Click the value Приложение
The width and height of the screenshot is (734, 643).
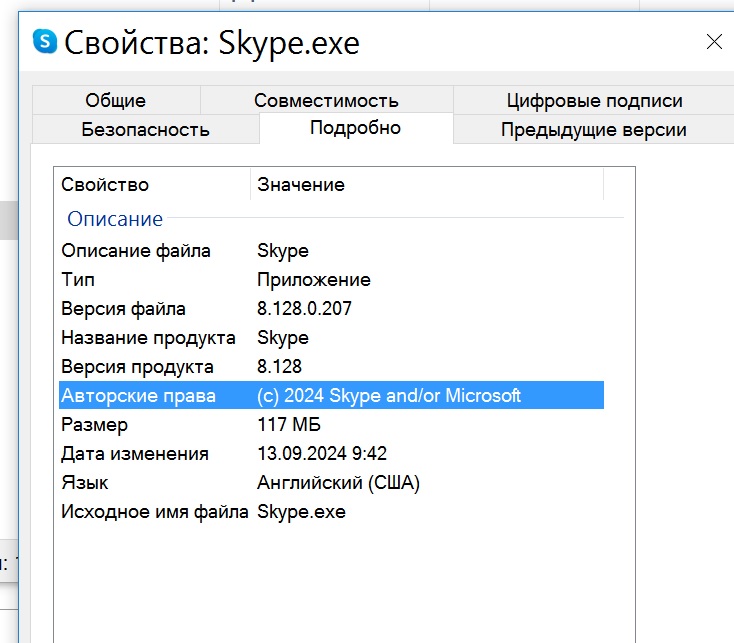(314, 280)
